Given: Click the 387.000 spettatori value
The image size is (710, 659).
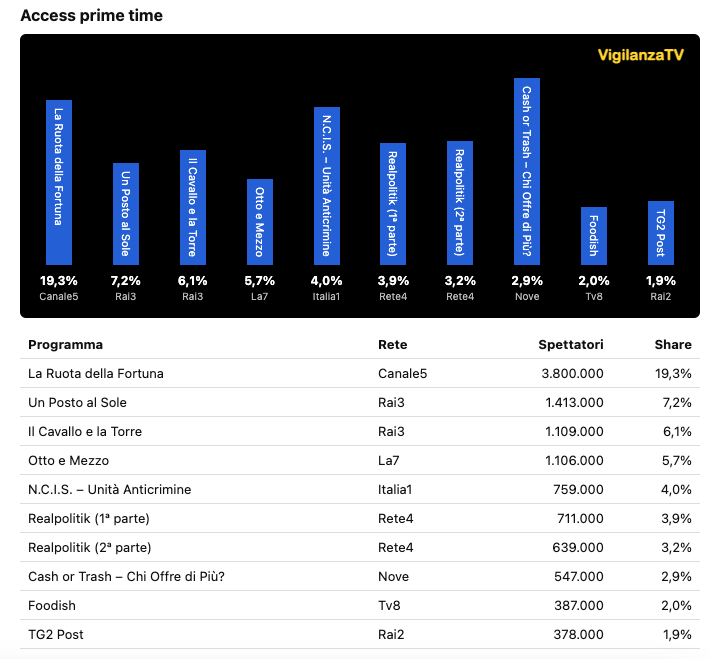Looking at the screenshot, I should (579, 606).
